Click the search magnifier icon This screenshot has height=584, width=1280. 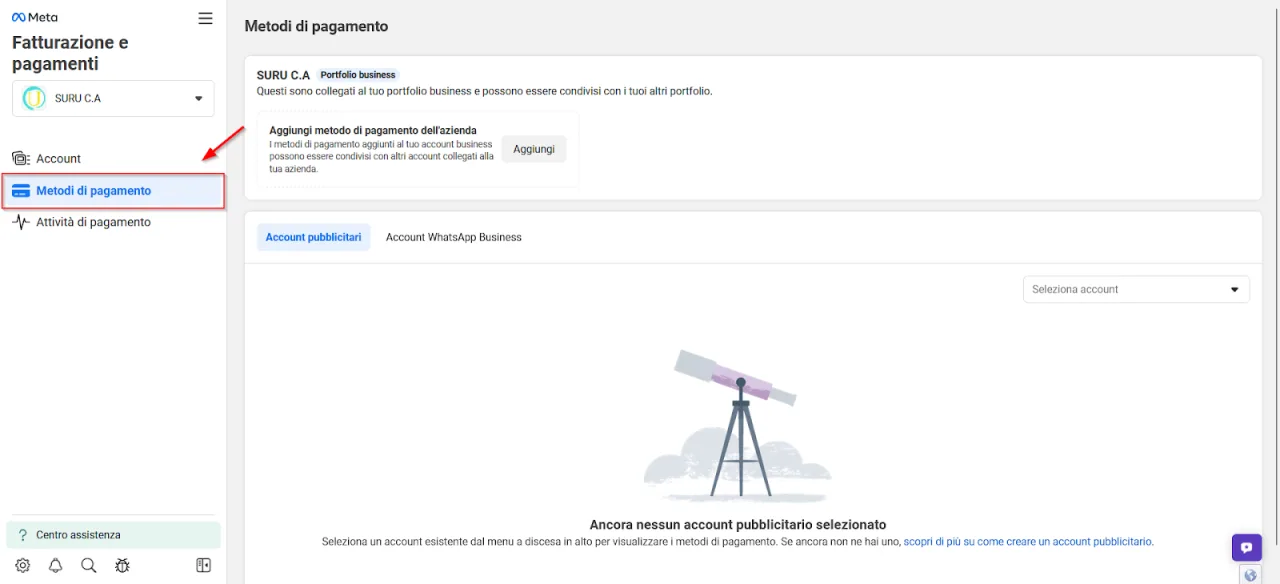click(88, 565)
